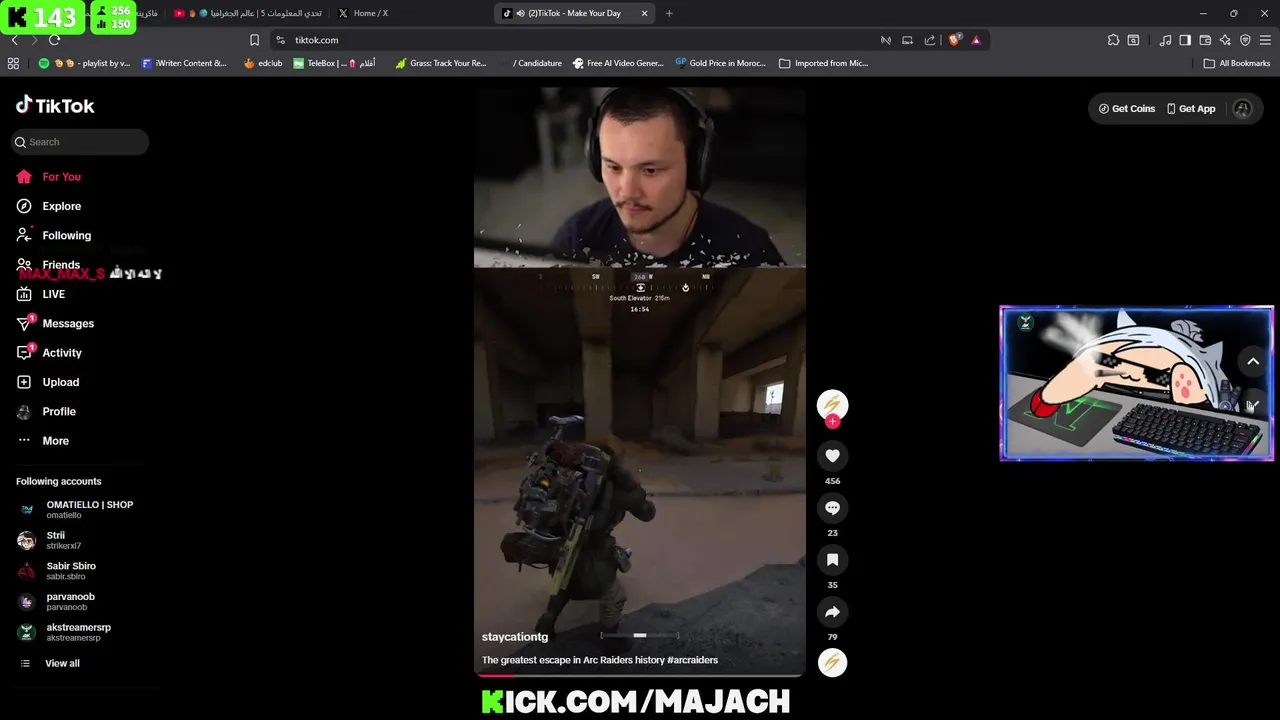Viewport: 1280px width, 720px height.
Task: Open LIVE section icon
Action: [x=24, y=294]
